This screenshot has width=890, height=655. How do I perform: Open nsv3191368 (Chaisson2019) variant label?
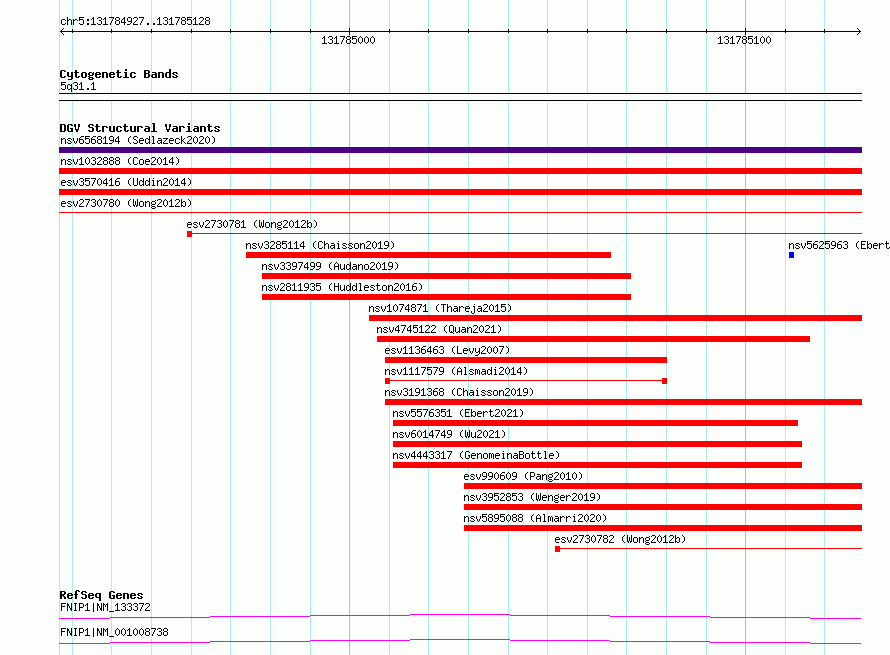(459, 392)
